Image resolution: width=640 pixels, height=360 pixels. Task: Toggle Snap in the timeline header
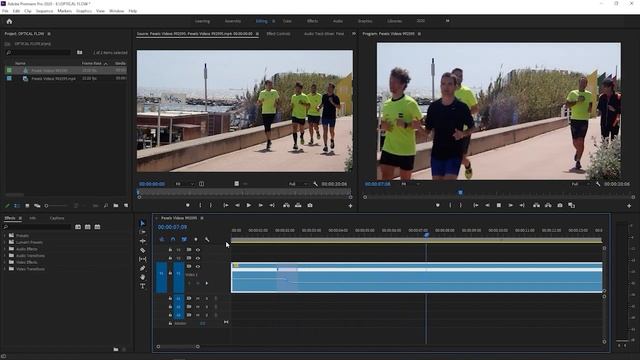click(173, 240)
